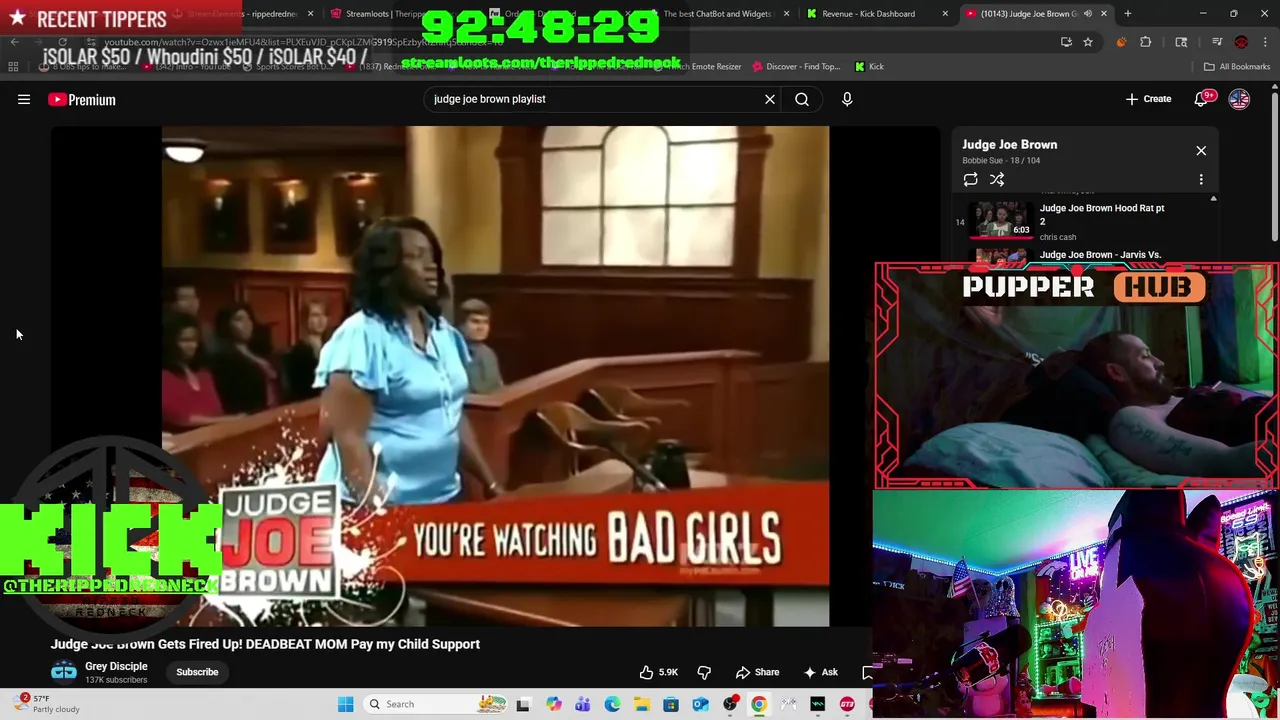Go to YouTube Premium home logo
The image size is (1280, 720).
click(82, 99)
